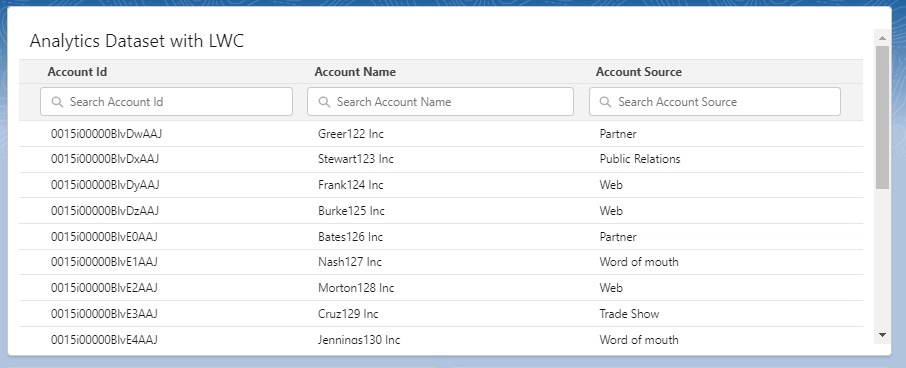This screenshot has width=906, height=368.
Task: Click the Account Name column header
Action: 355,72
